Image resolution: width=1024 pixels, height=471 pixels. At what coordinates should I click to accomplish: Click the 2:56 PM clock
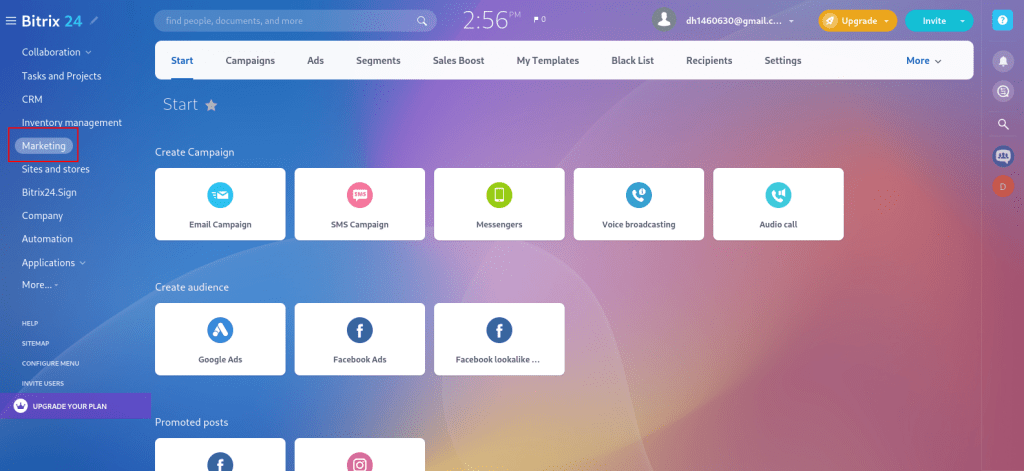pyautogui.click(x=492, y=20)
